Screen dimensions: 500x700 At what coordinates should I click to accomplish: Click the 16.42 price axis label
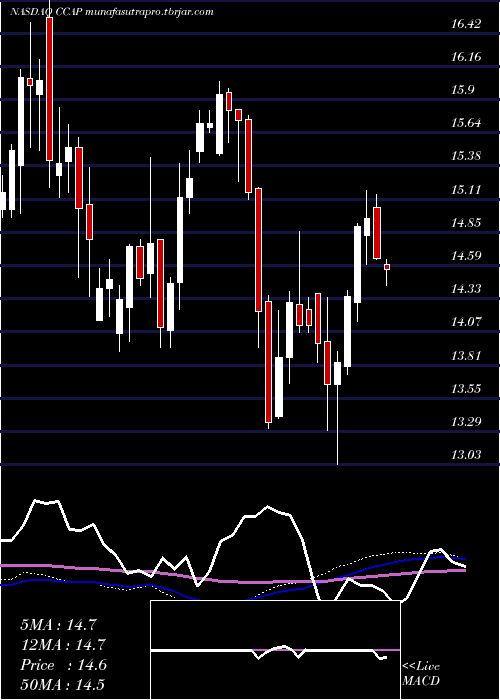coord(466,24)
